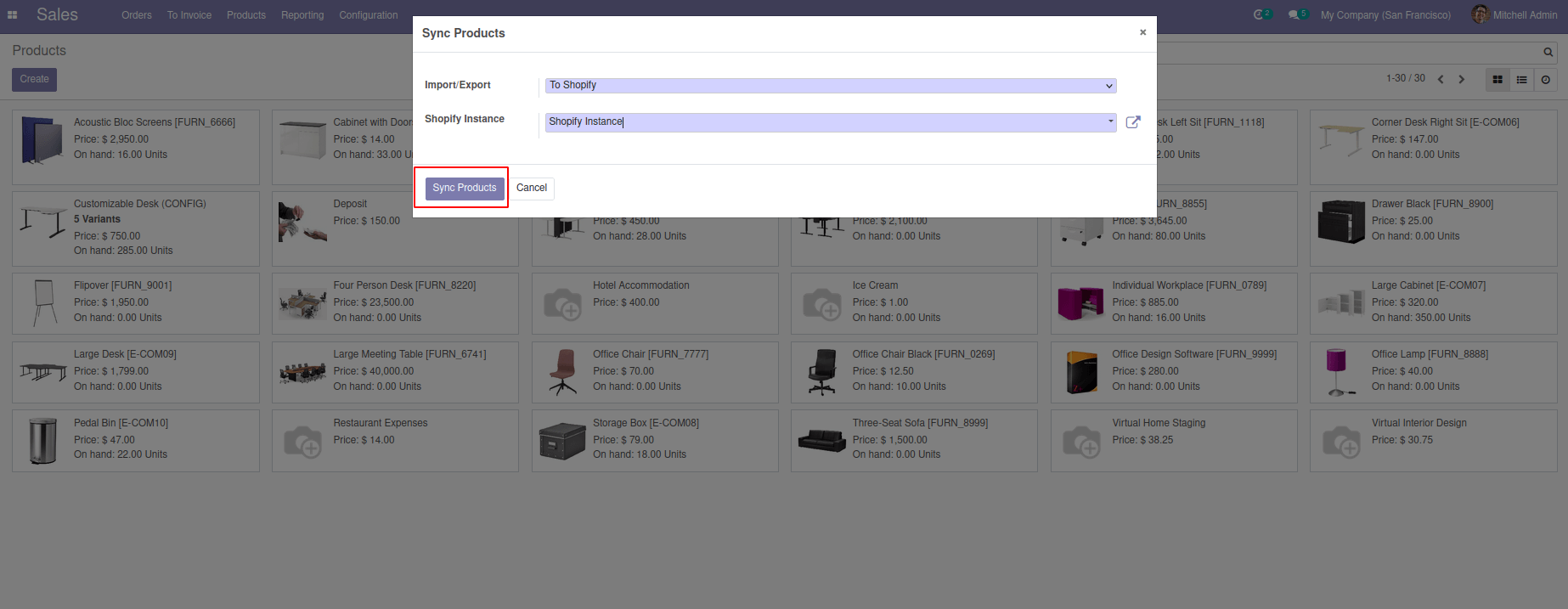This screenshot has width=1568, height=609.
Task: Open Storage Box product image
Action: pyautogui.click(x=562, y=441)
